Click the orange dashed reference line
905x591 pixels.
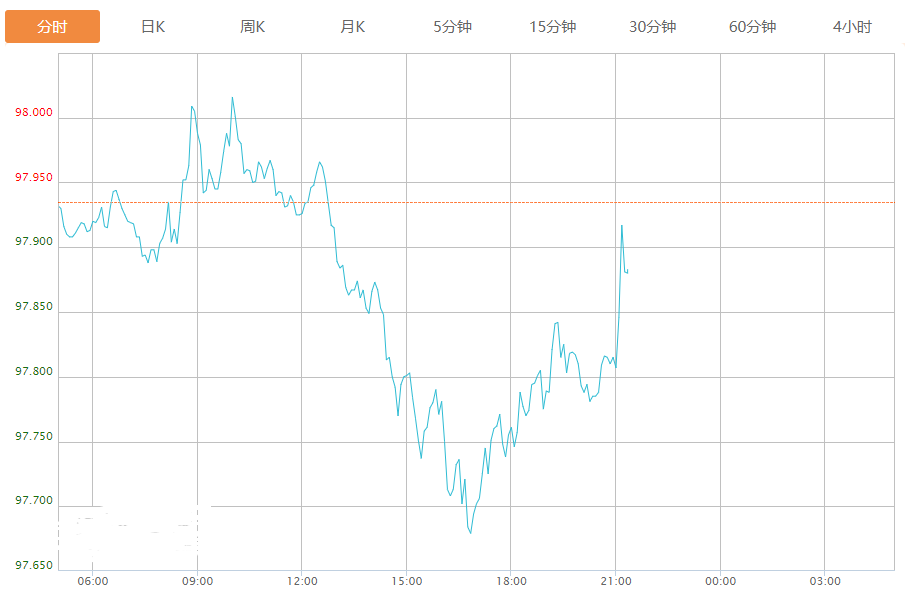coord(760,202)
